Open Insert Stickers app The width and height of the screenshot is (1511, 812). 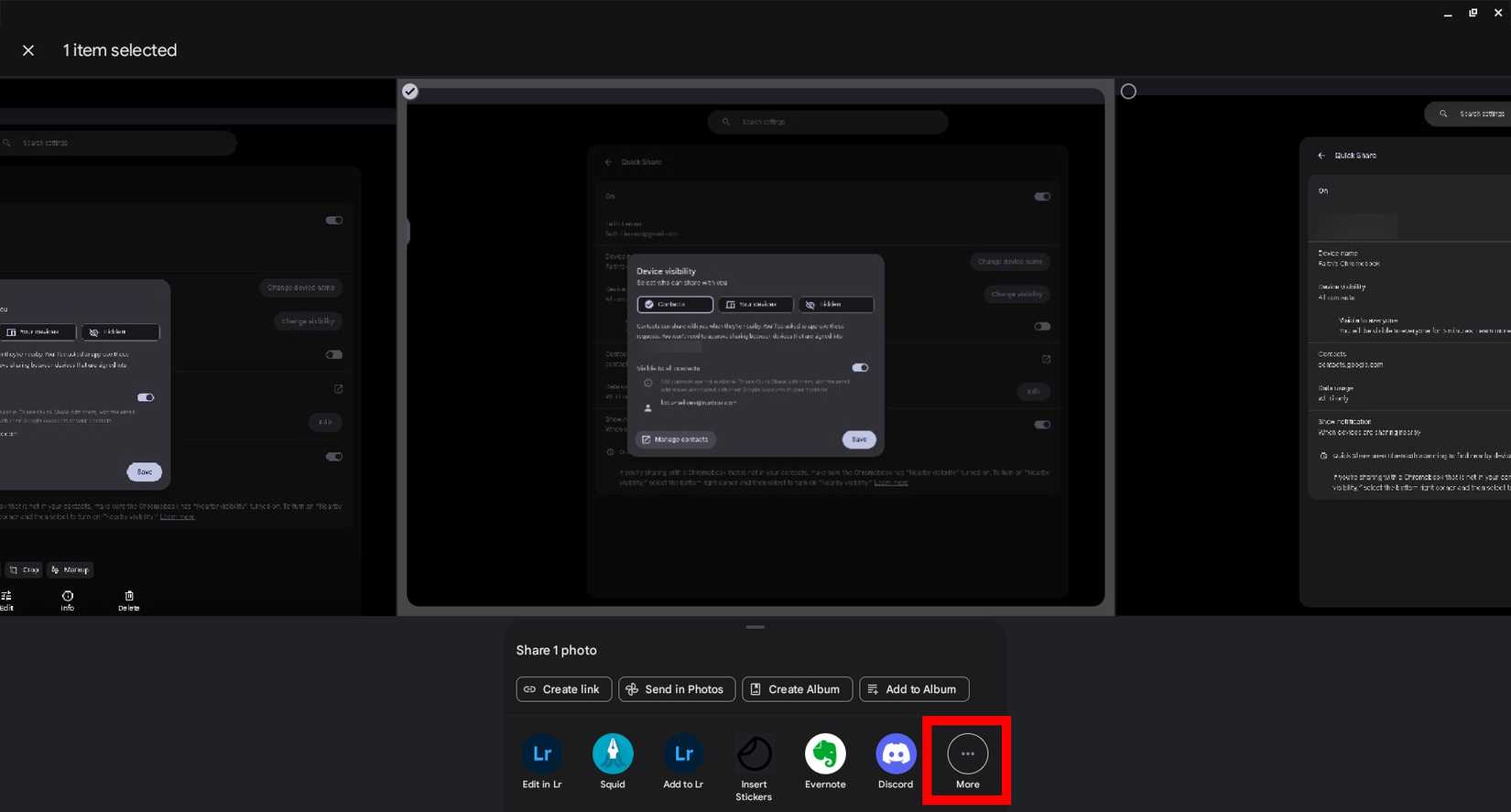(x=754, y=767)
